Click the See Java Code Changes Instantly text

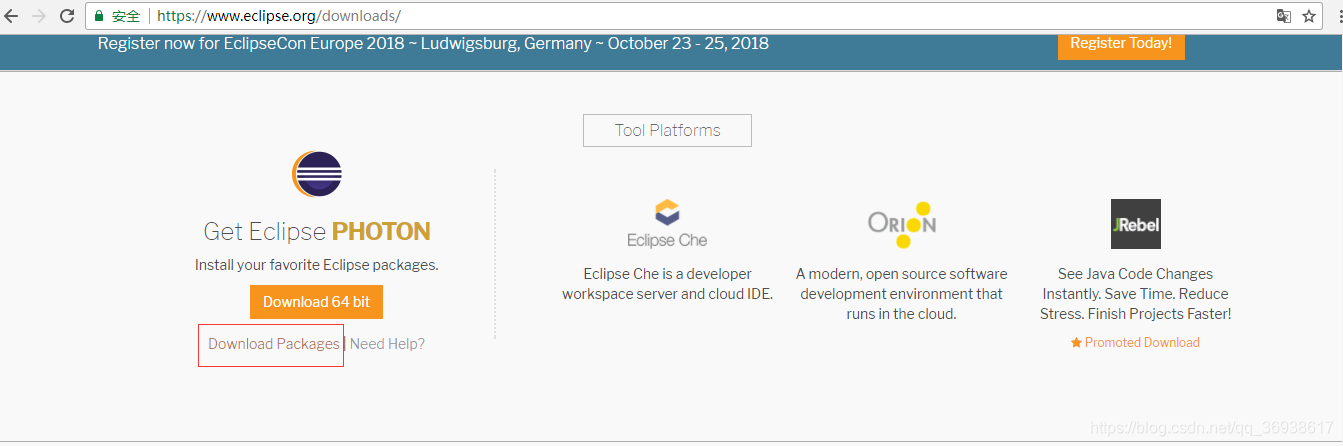[x=1136, y=294]
